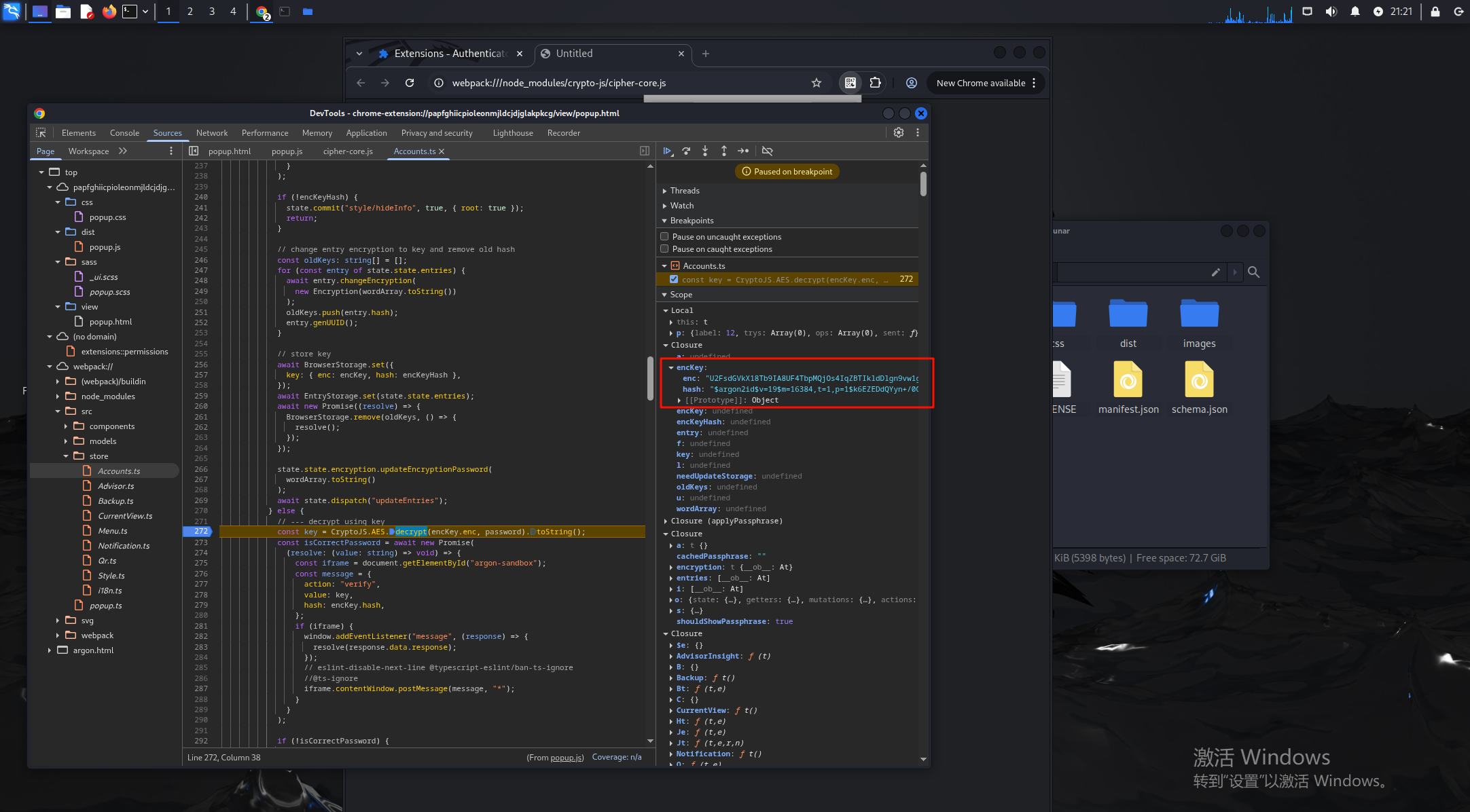Expand the Watch section
This screenshot has width=1470, height=812.
coord(682,206)
